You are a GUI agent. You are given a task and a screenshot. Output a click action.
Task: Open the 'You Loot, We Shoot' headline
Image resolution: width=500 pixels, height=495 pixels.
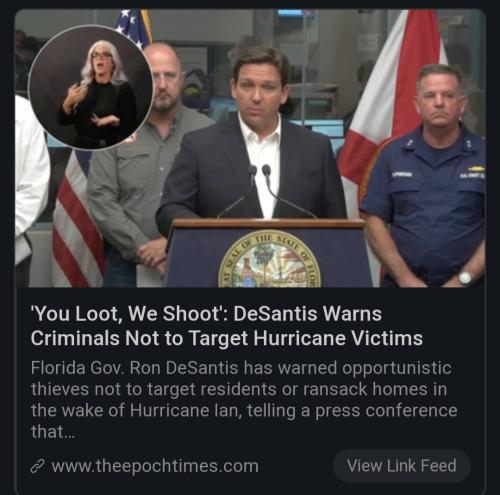[227, 326]
